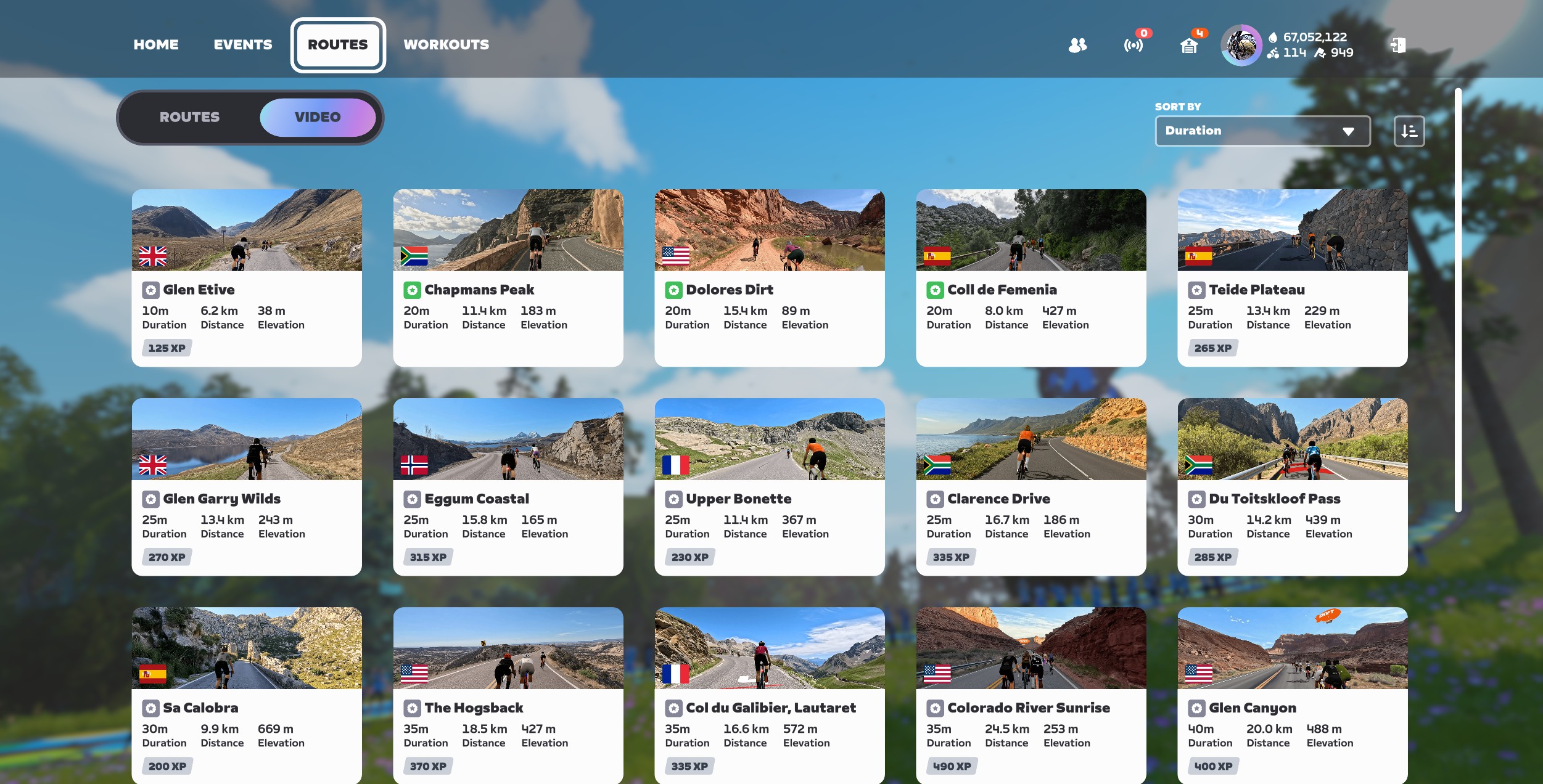Screen dimensions: 1543x784
Task: Click the badge icon beside Glen Etive
Action: (x=150, y=290)
